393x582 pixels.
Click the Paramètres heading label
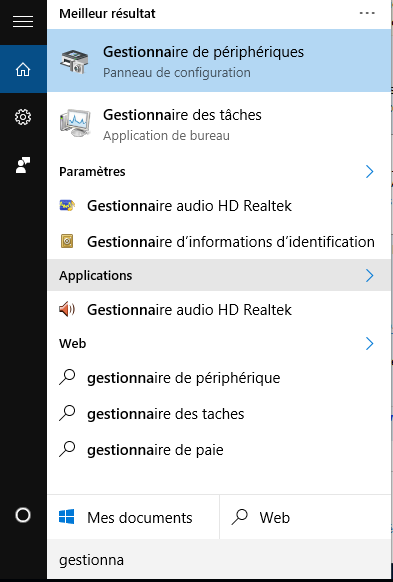point(92,172)
